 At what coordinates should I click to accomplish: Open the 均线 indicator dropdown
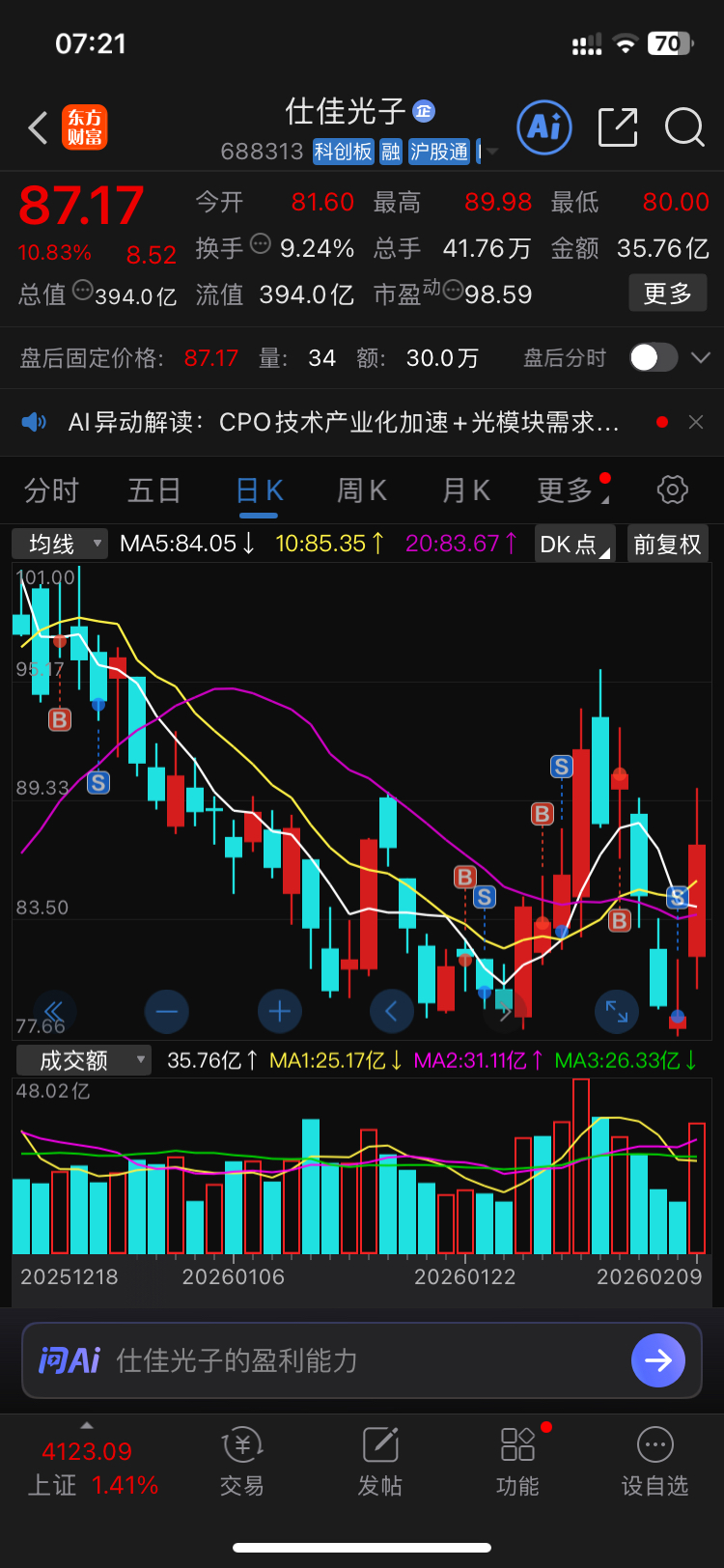(x=60, y=544)
